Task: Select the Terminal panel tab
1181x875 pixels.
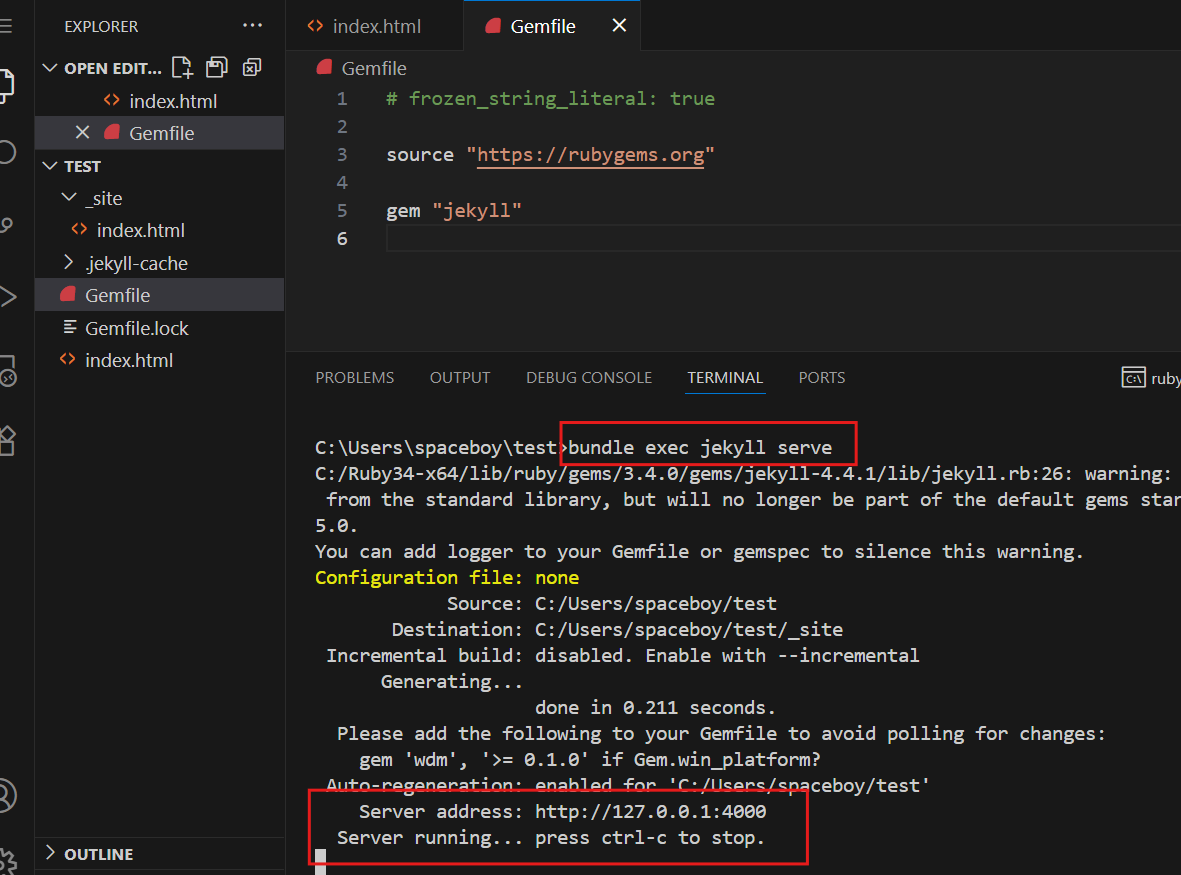Action: coord(725,377)
